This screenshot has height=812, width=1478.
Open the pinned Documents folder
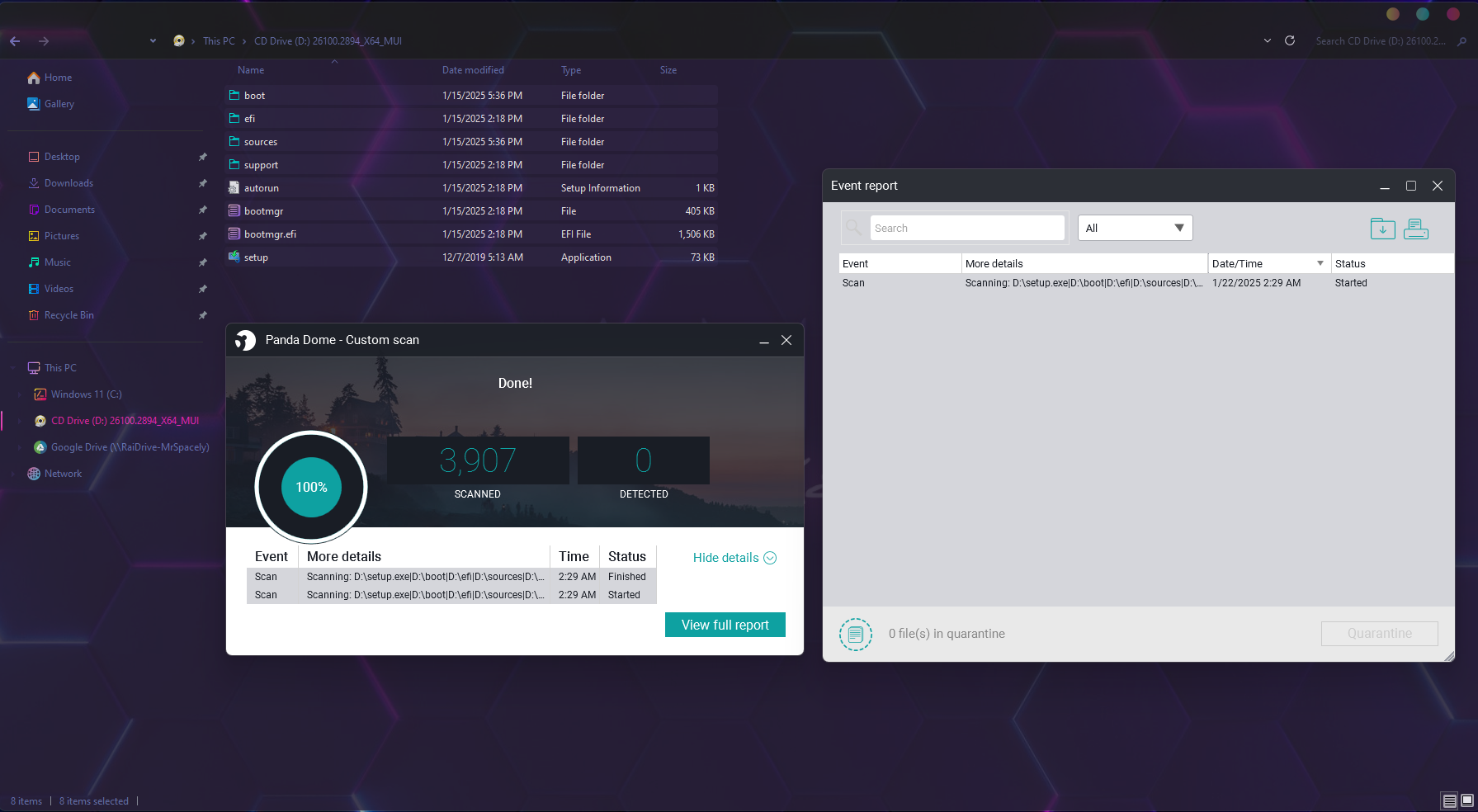[x=69, y=210]
